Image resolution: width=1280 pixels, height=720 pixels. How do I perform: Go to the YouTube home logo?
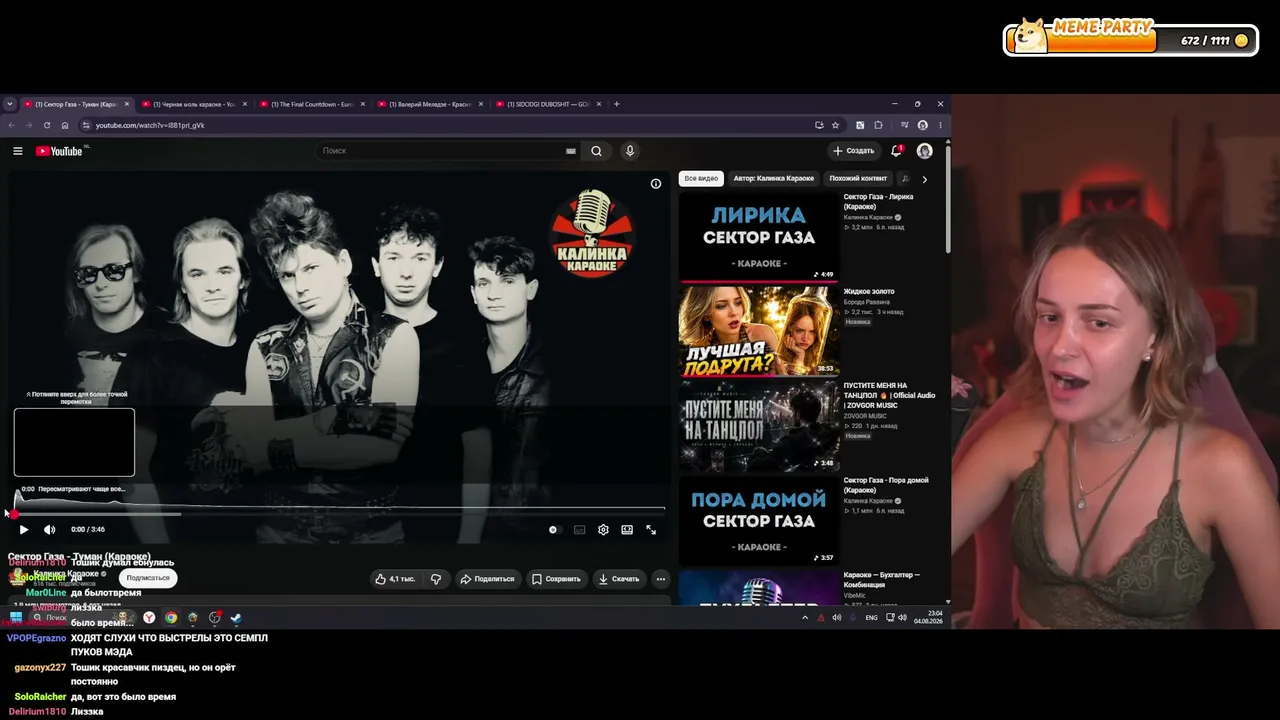(x=59, y=151)
